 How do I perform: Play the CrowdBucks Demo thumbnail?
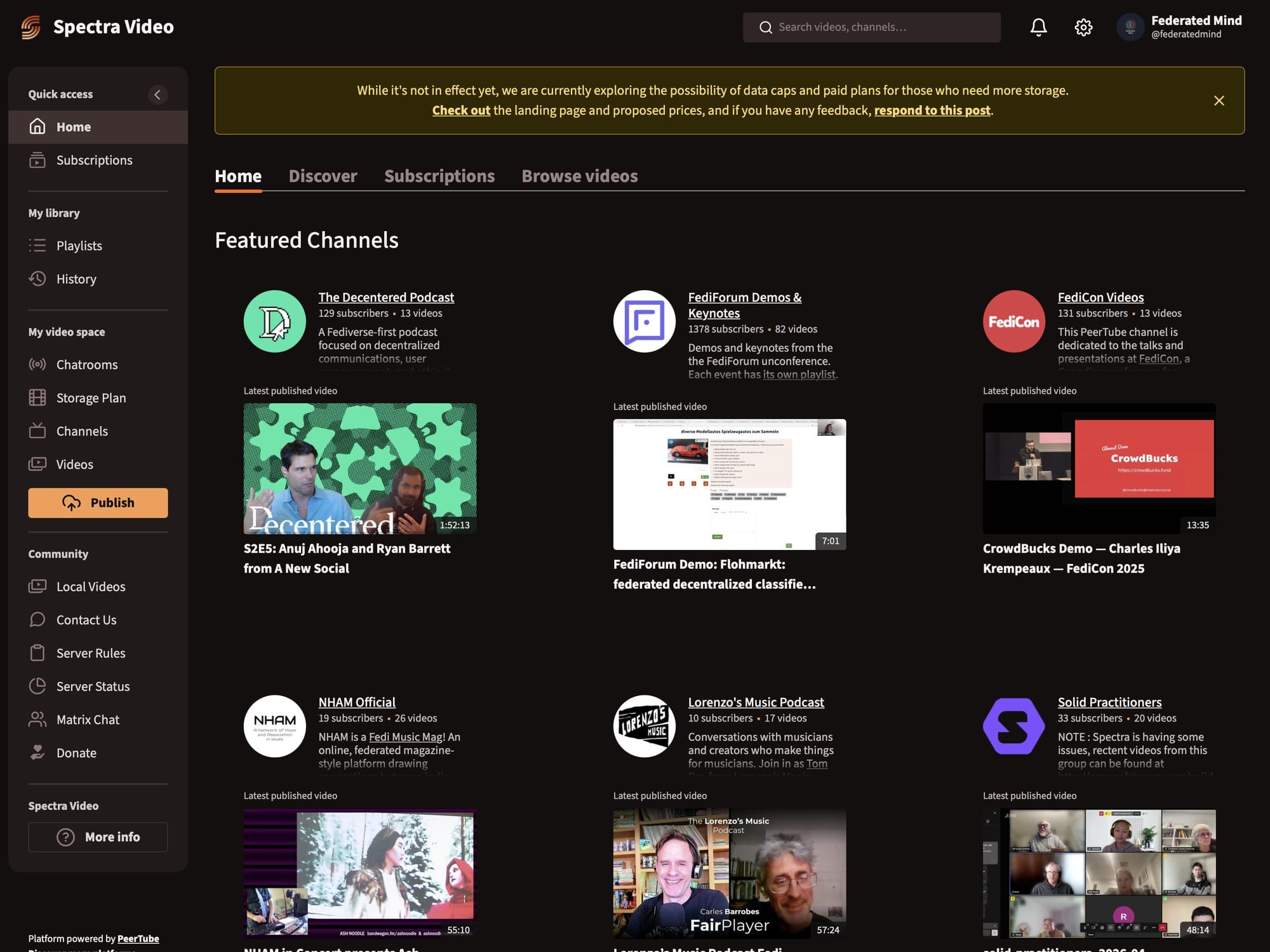1099,469
